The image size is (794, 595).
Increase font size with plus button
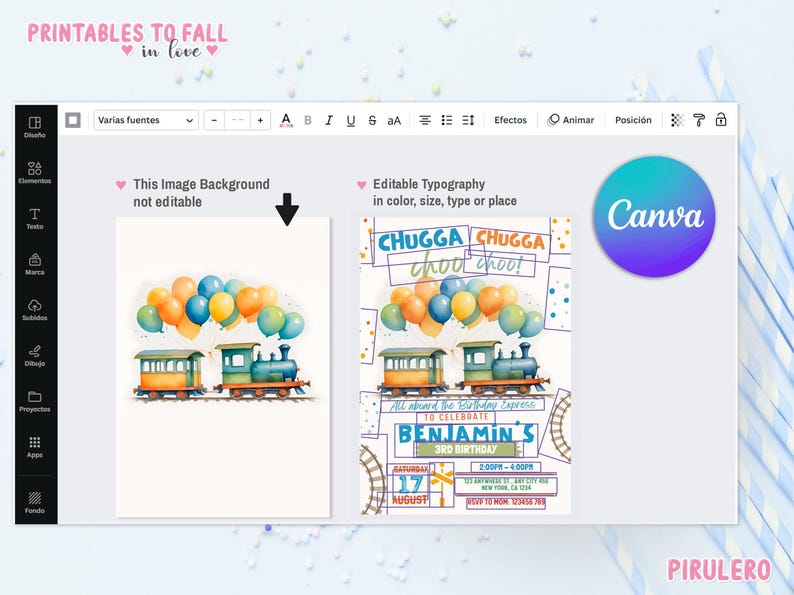click(x=260, y=120)
